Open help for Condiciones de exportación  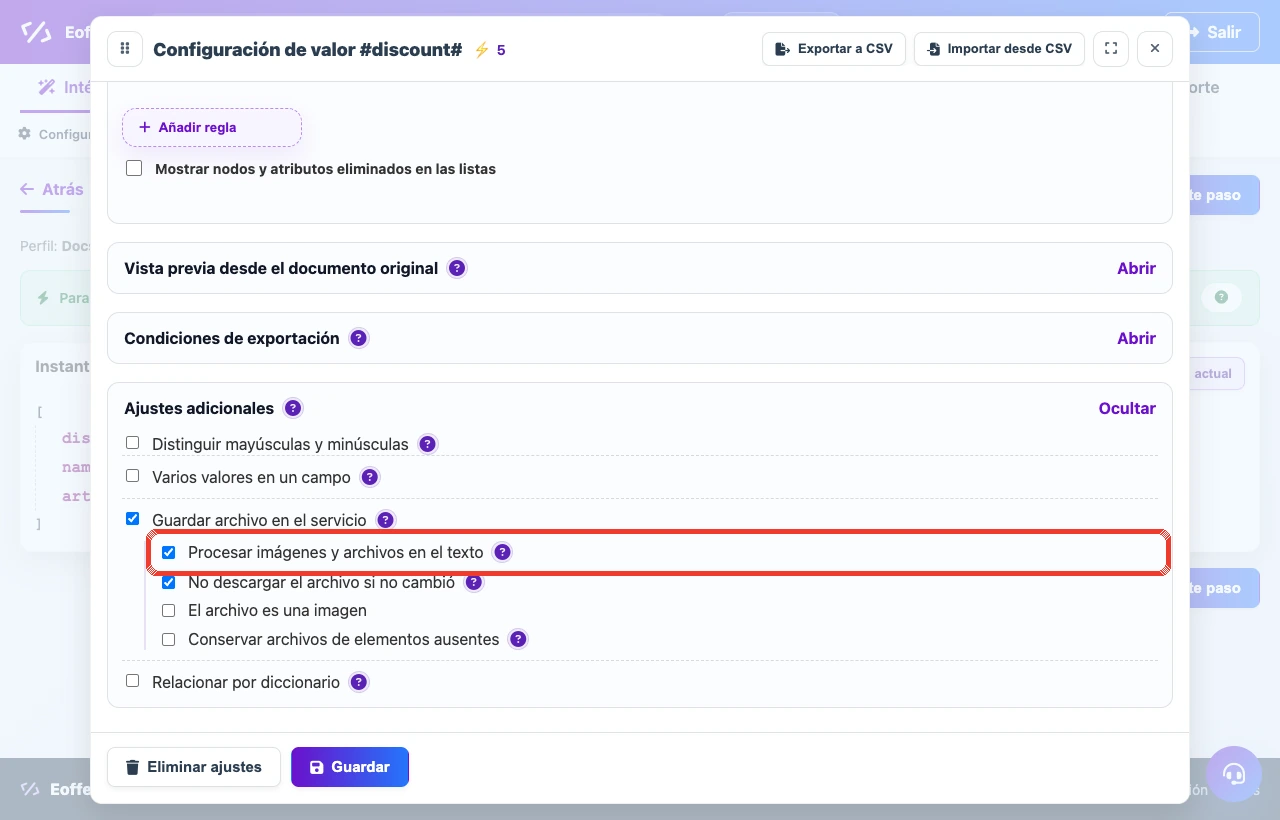359,338
